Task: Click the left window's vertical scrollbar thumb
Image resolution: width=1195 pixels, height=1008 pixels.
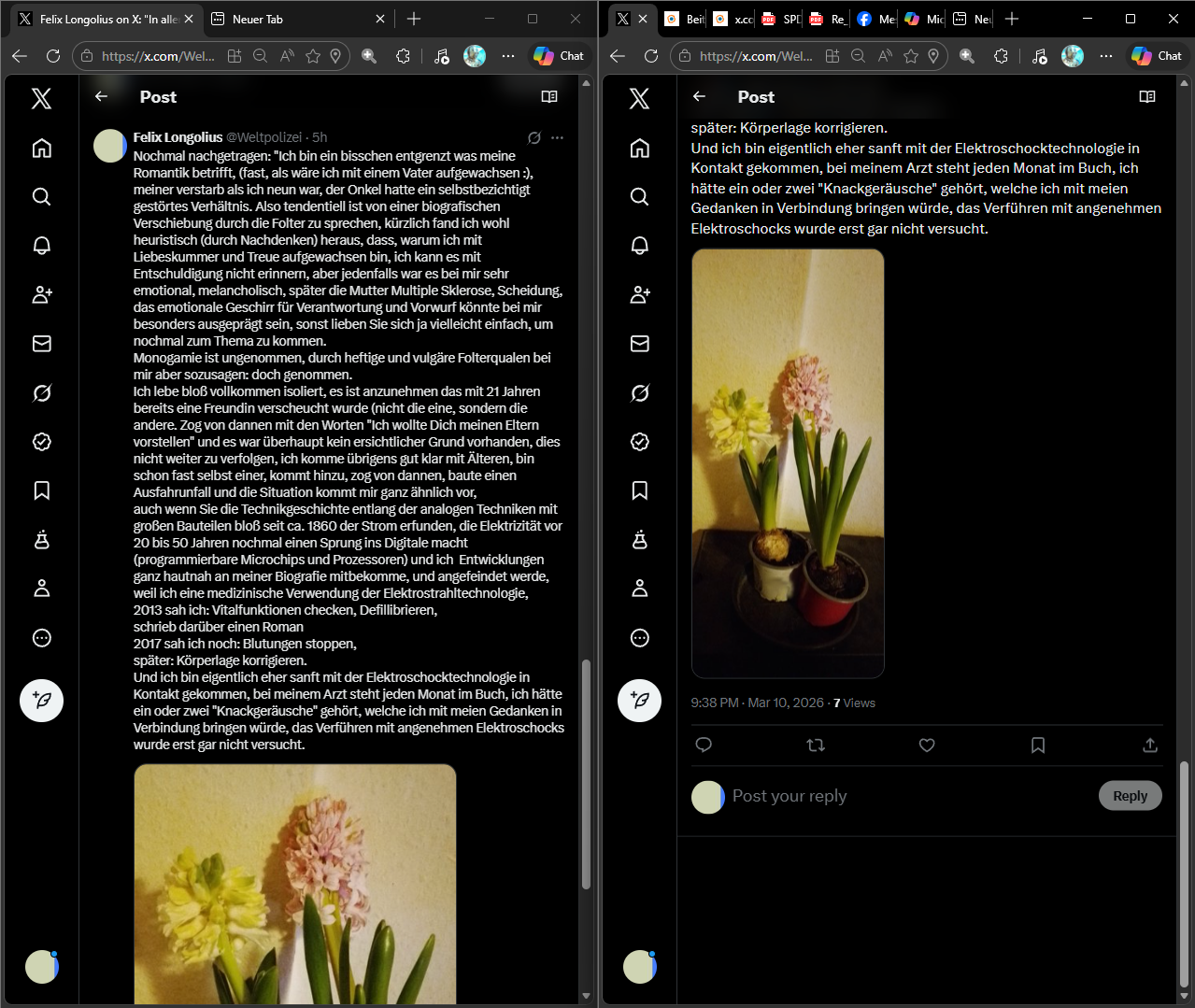Action: click(x=586, y=774)
